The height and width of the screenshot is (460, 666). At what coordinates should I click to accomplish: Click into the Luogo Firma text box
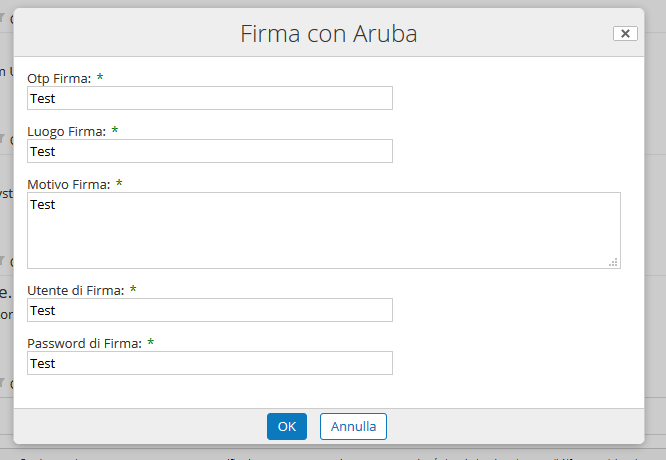tap(210, 151)
